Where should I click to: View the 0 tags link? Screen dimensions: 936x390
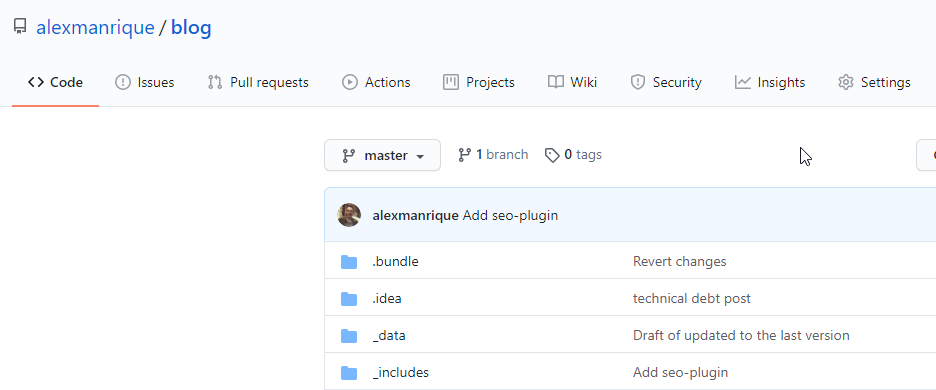point(573,155)
